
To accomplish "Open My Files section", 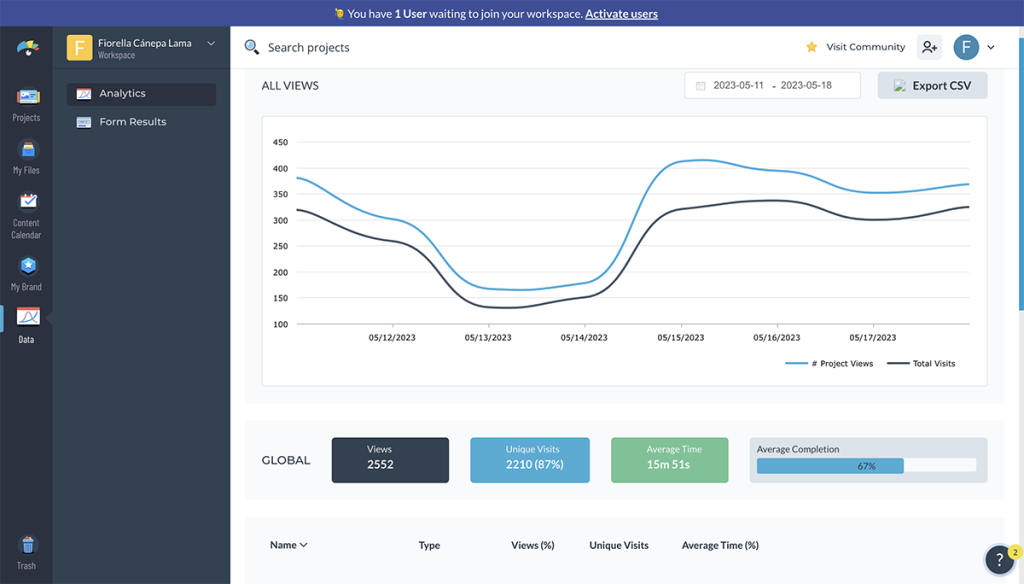I will (27, 157).
